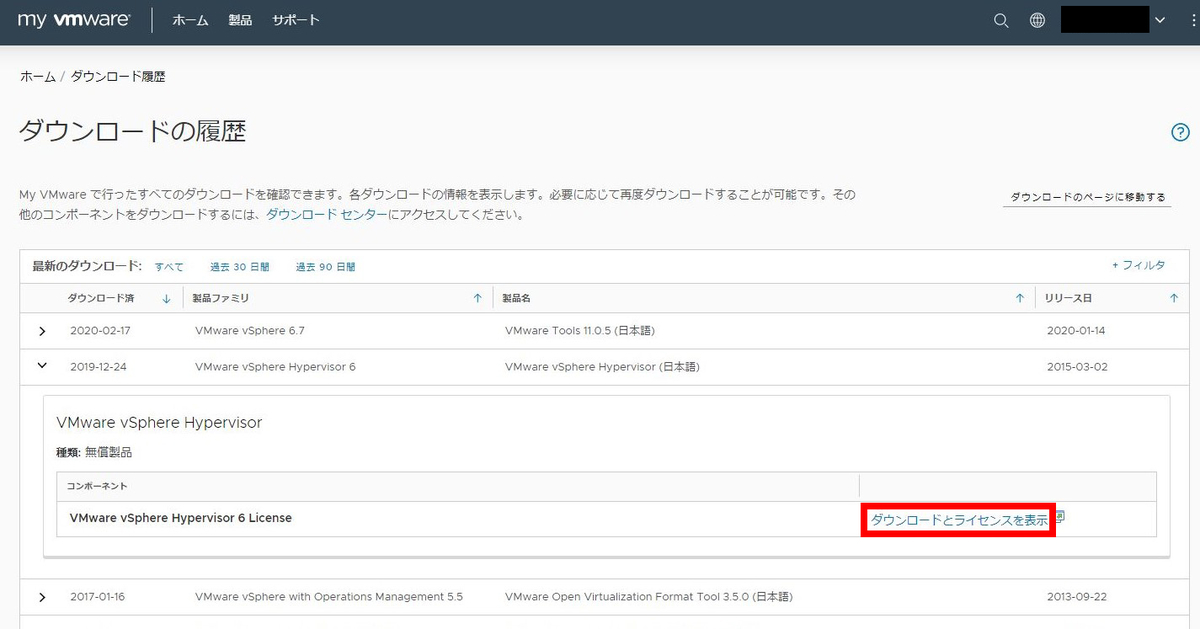
Task: Select the すべて filter option
Action: click(x=169, y=267)
